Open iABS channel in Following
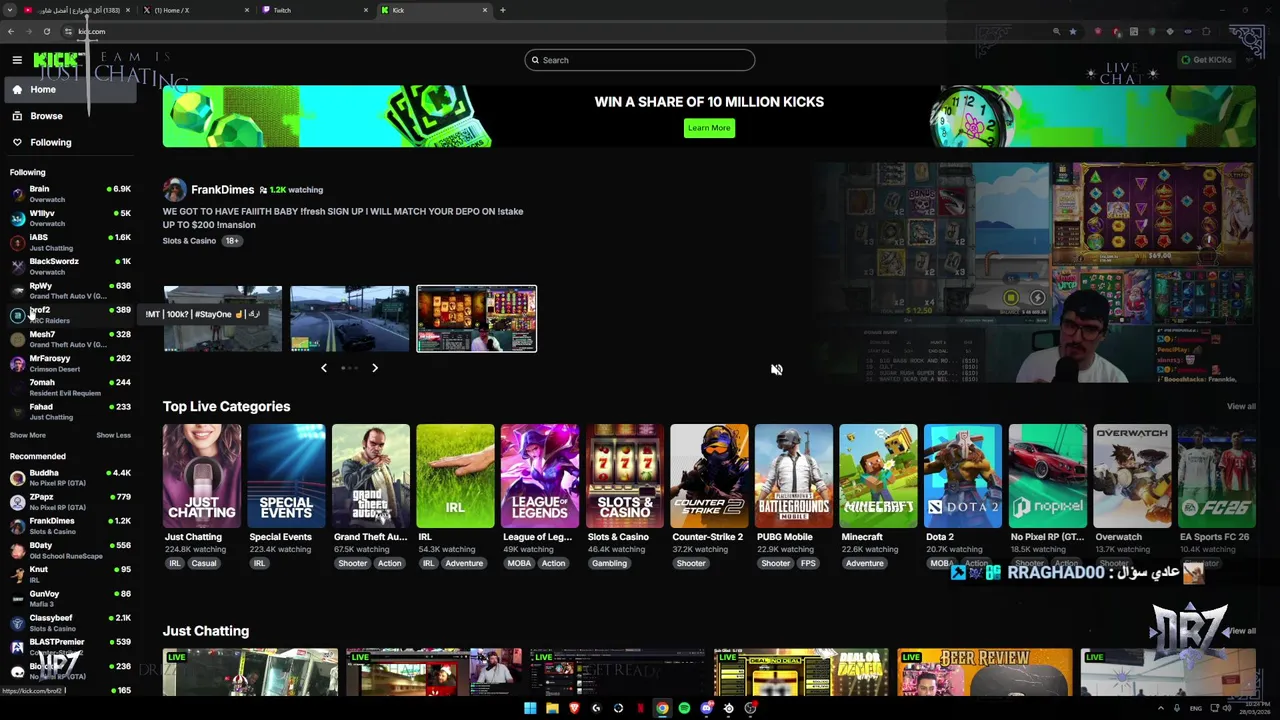This screenshot has height=720, width=1280. [68, 242]
